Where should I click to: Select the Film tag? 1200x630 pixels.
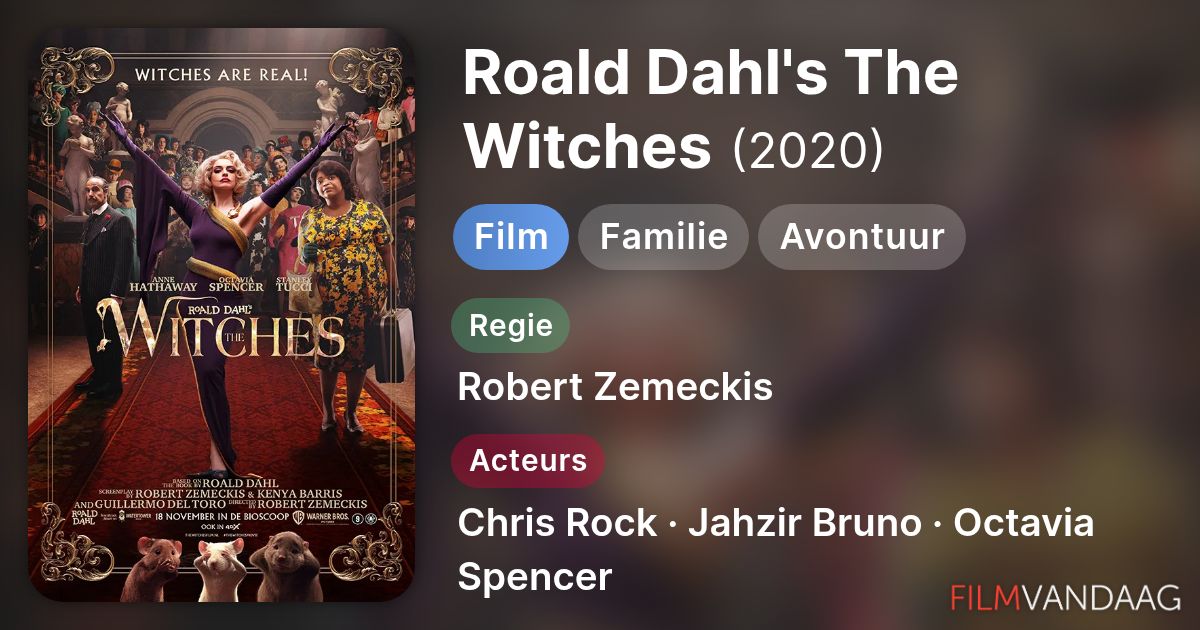[510, 237]
